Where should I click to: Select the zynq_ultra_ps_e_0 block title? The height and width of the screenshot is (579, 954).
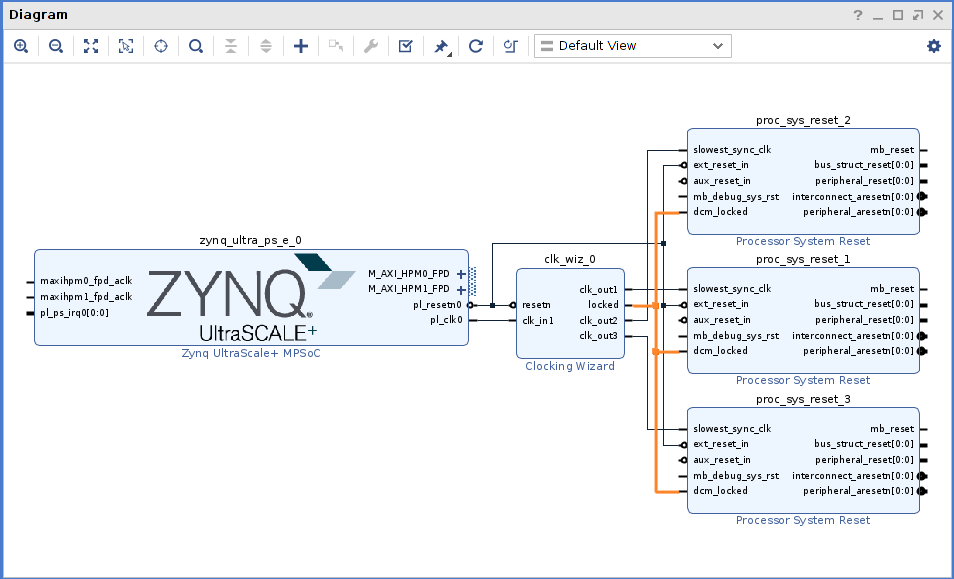251,240
